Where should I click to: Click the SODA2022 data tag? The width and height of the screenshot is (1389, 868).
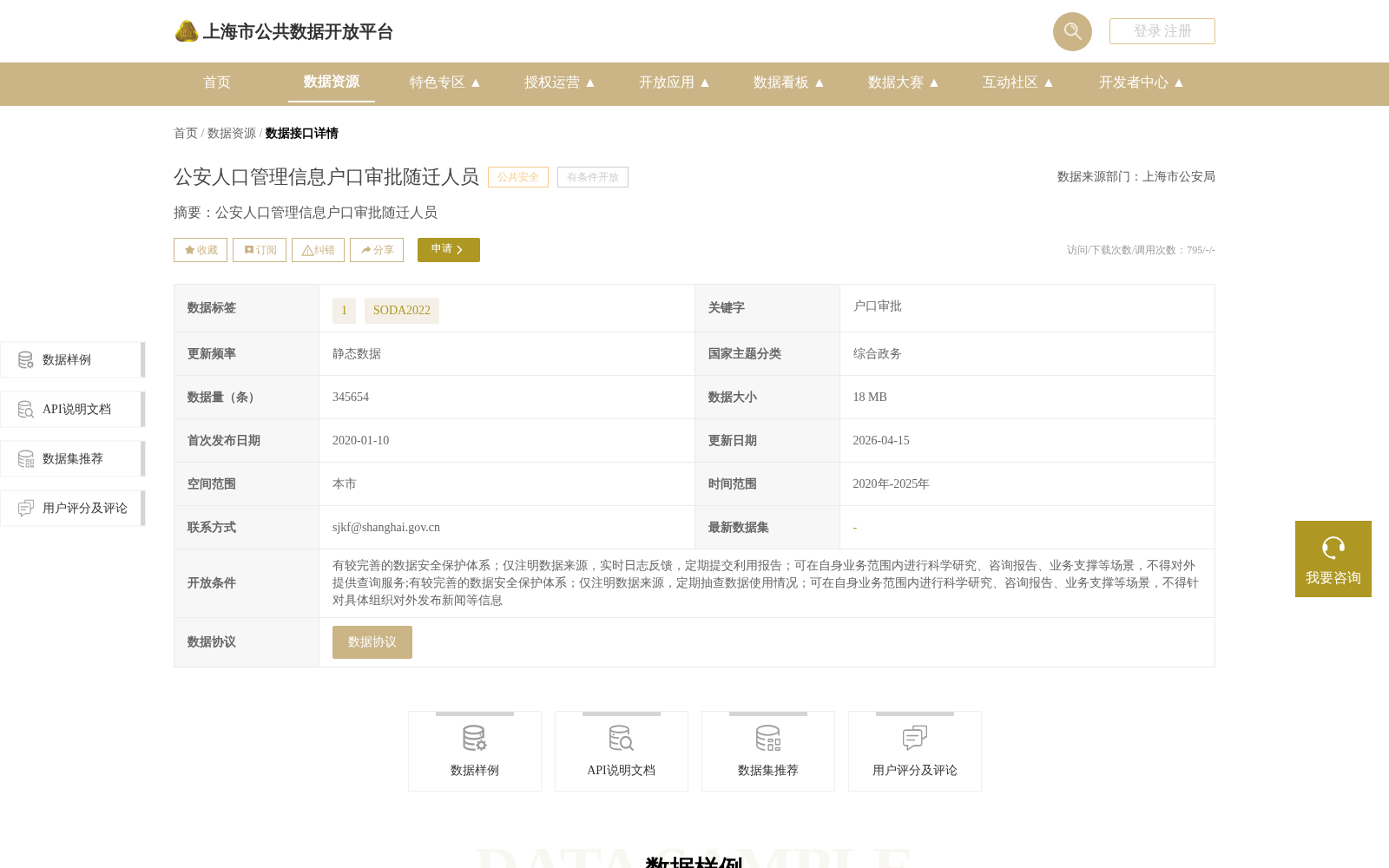pyautogui.click(x=402, y=311)
